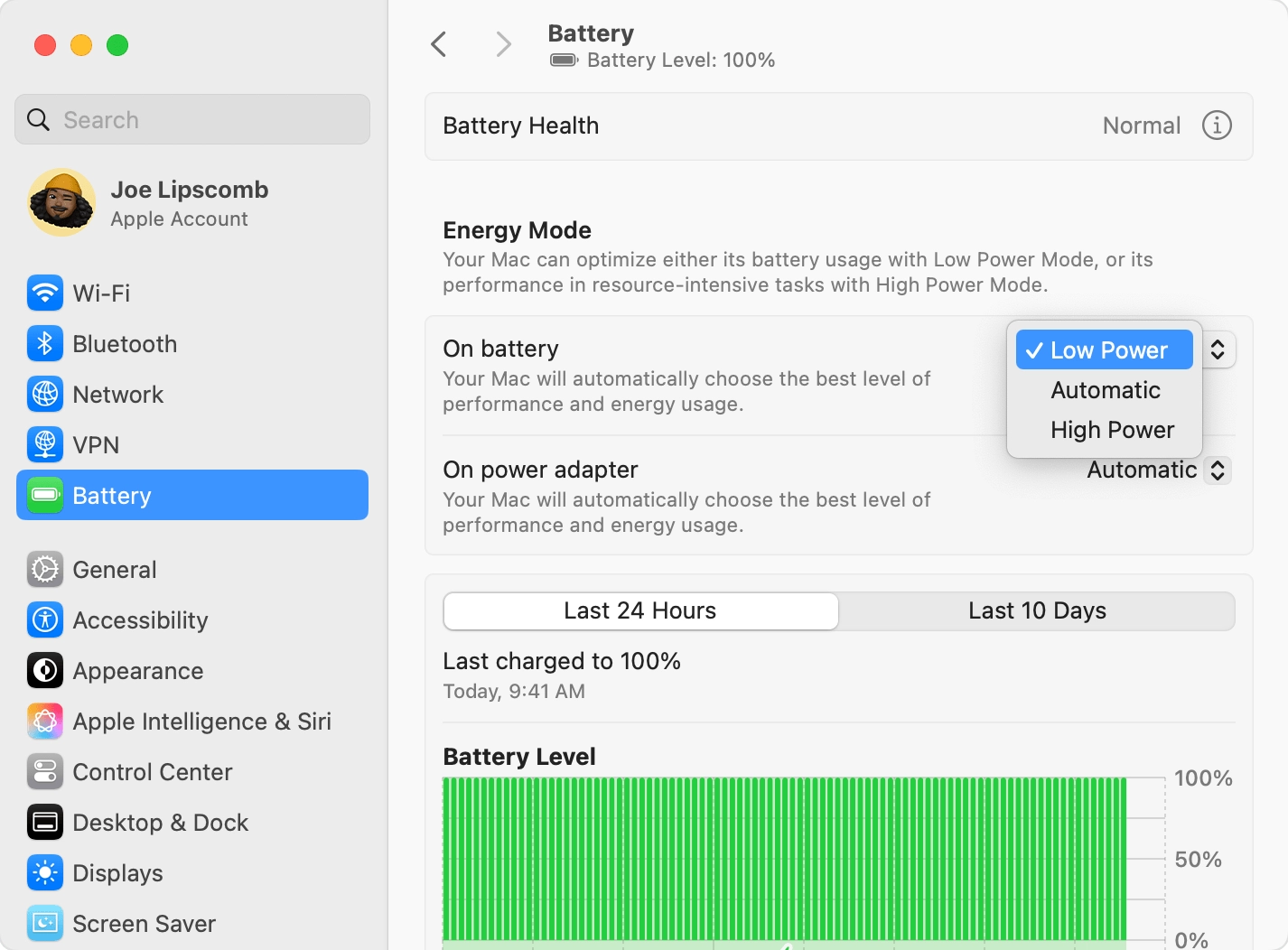Select the Bluetooth icon in the sidebar
The height and width of the screenshot is (950, 1288).
tap(44, 343)
